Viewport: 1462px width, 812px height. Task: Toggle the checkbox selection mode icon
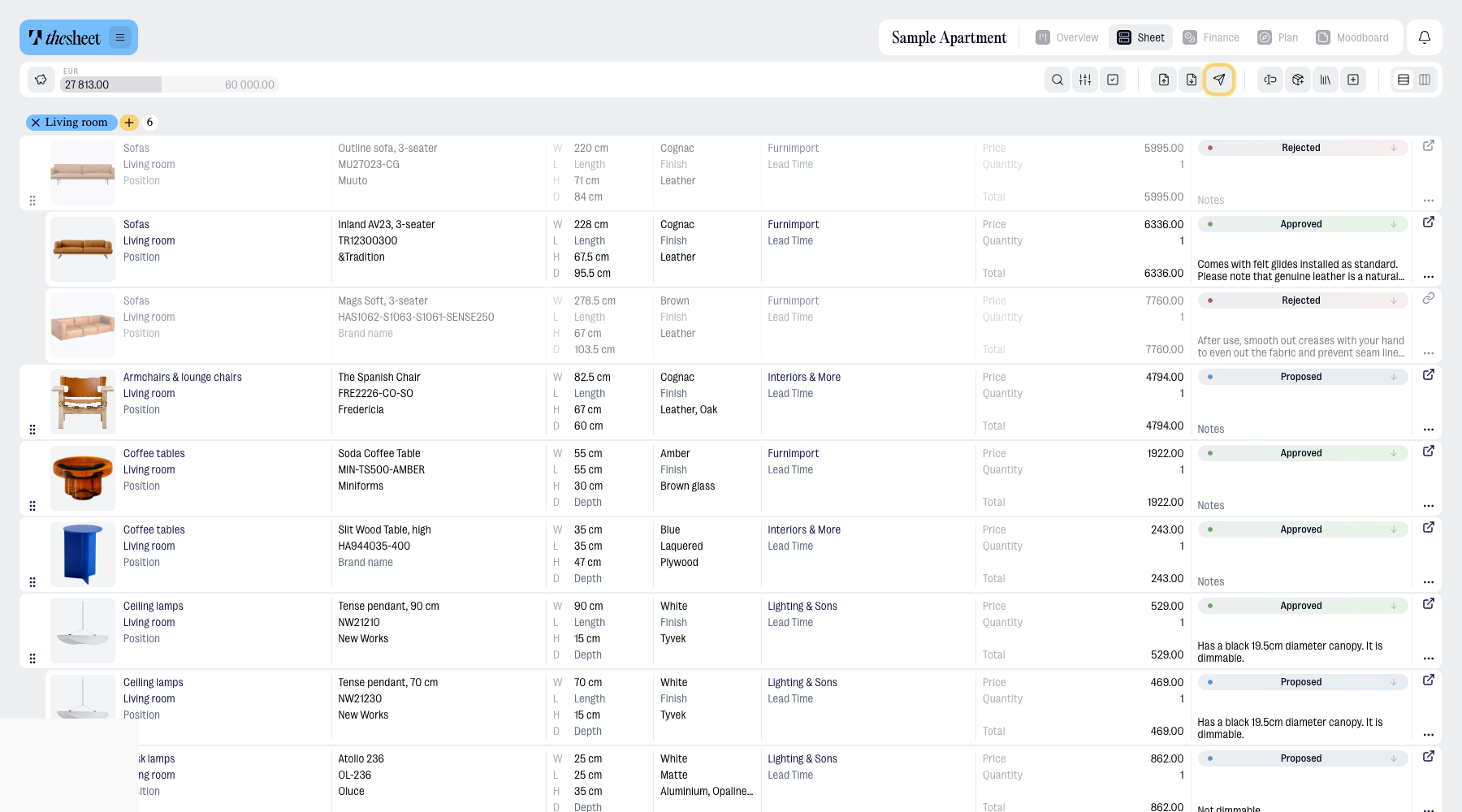(1113, 80)
